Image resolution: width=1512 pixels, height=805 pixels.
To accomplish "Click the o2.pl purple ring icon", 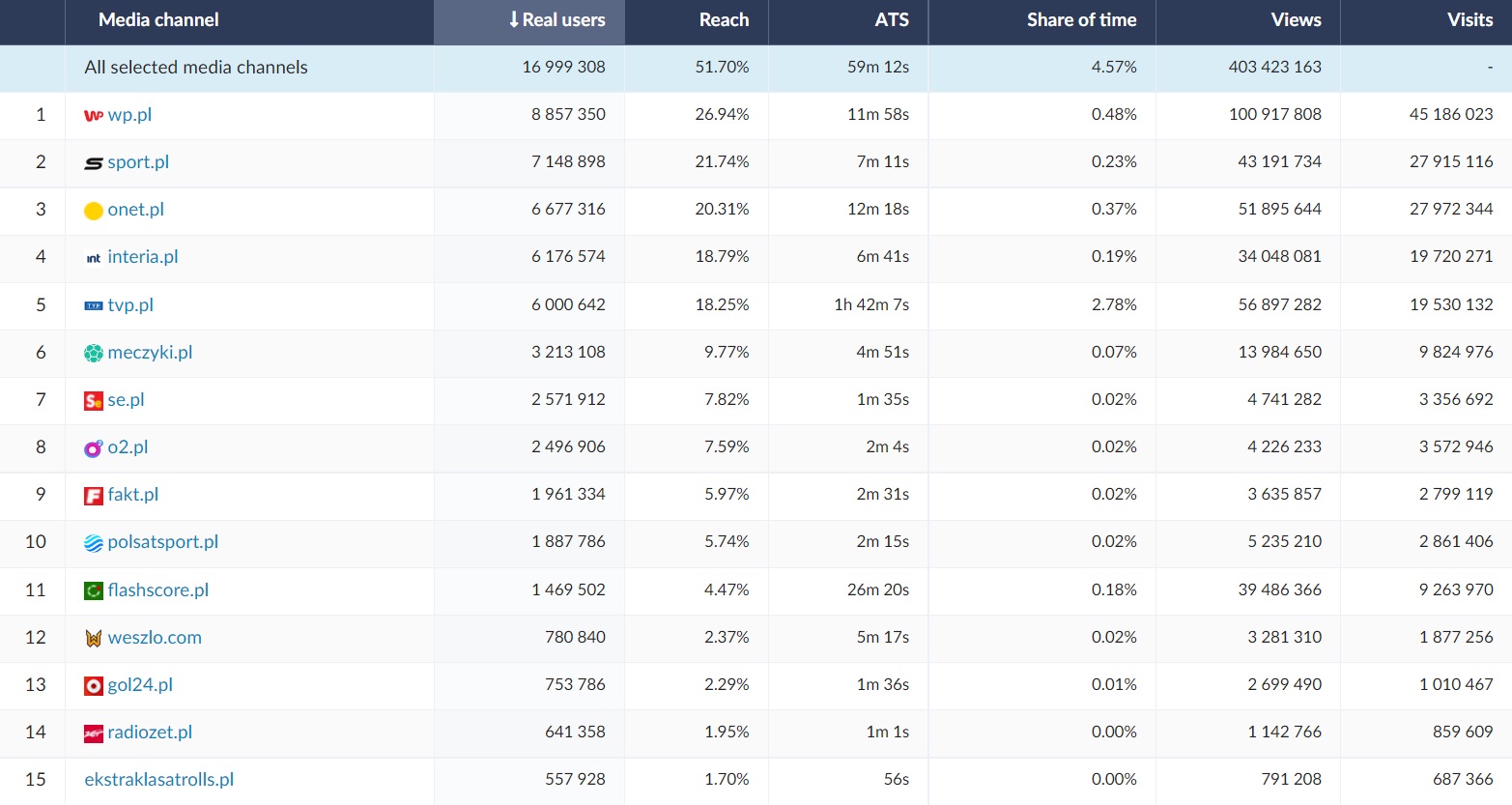I will [93, 448].
